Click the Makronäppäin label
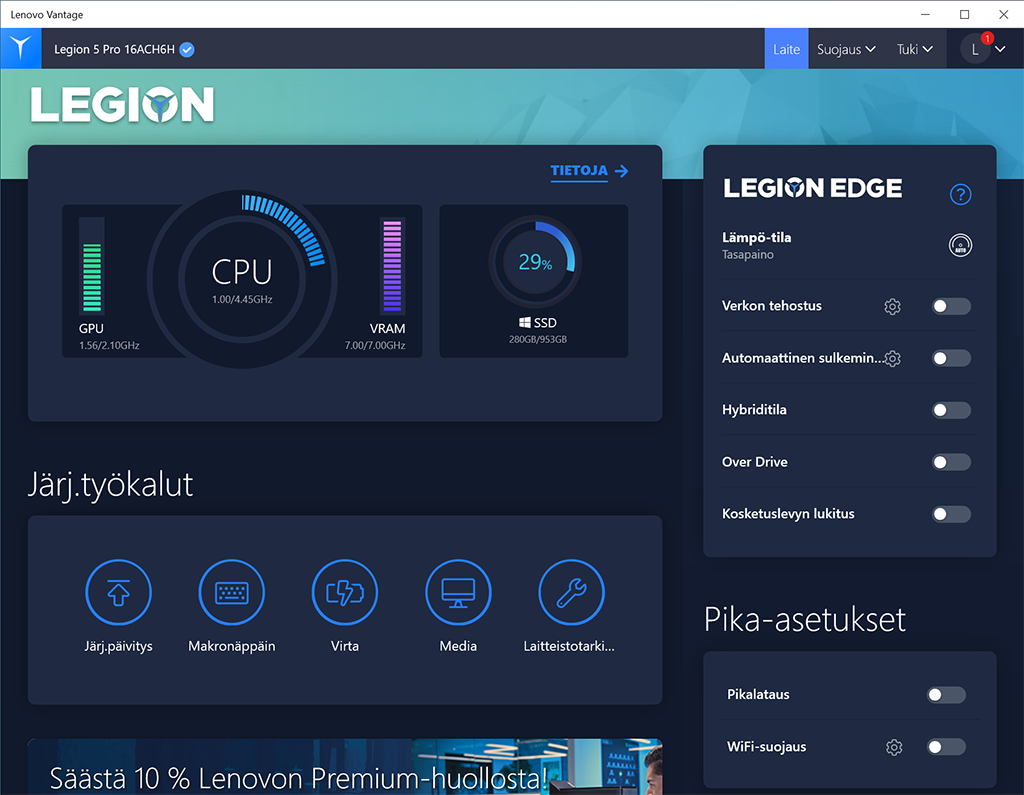This screenshot has width=1024, height=795. 232,646
